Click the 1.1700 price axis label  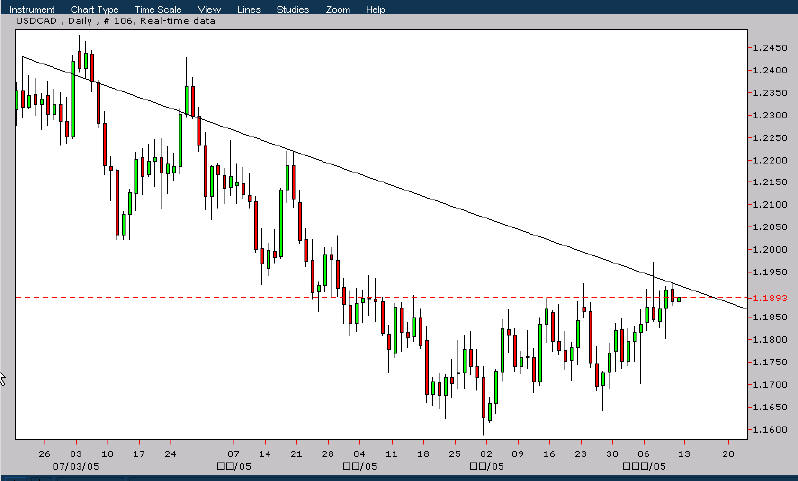point(770,384)
